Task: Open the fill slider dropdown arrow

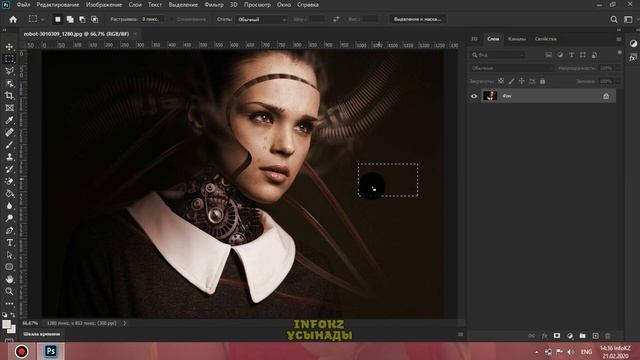Action: (x=618, y=81)
